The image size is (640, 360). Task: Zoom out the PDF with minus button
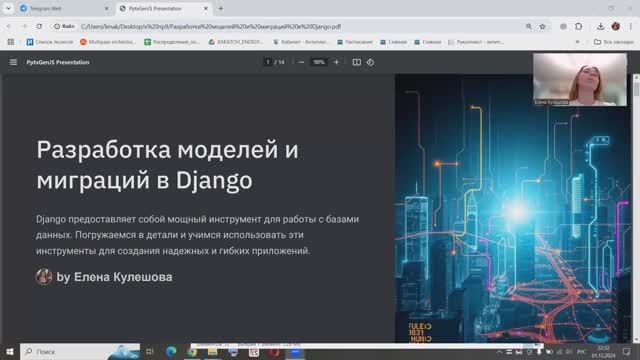point(301,62)
